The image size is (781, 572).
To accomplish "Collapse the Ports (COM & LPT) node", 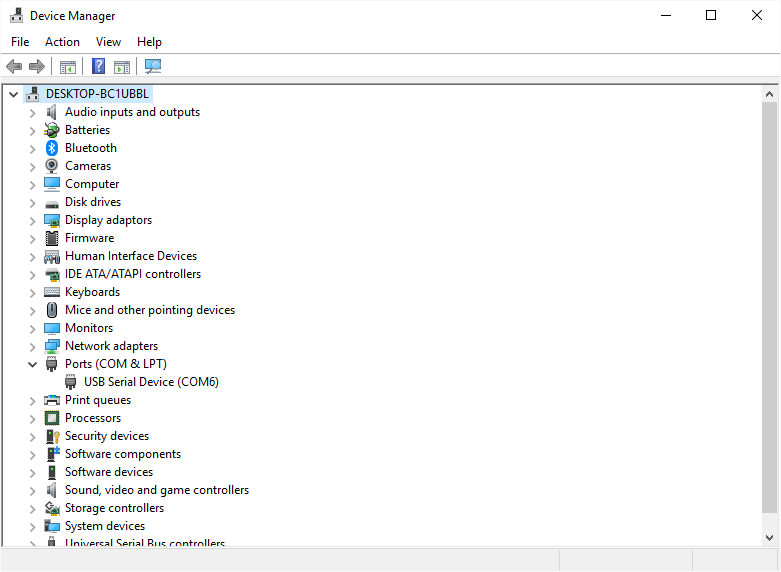I will click(32, 364).
